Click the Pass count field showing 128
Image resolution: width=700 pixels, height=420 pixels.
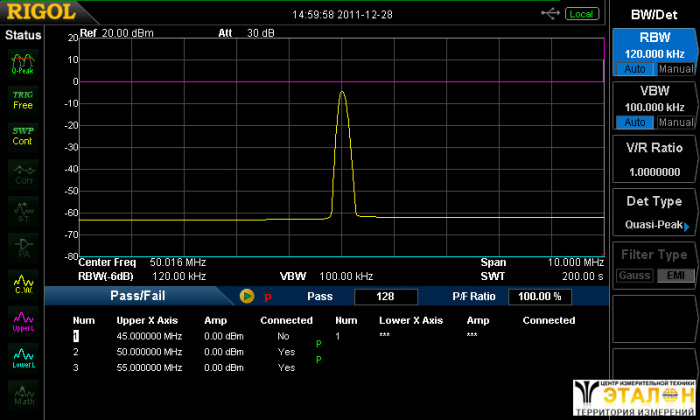pyautogui.click(x=387, y=296)
